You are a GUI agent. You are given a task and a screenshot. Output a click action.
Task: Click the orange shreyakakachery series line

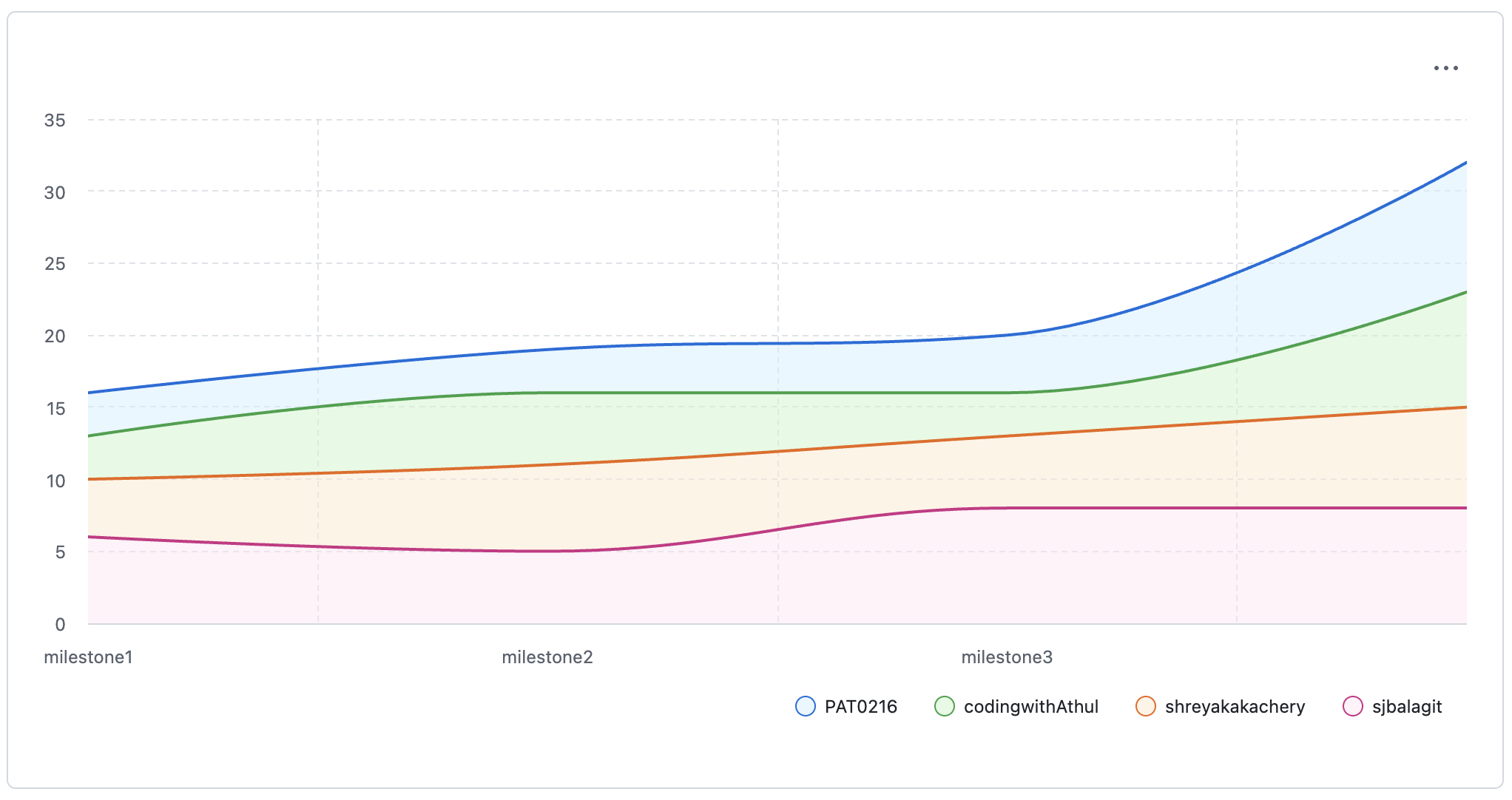pos(777,451)
